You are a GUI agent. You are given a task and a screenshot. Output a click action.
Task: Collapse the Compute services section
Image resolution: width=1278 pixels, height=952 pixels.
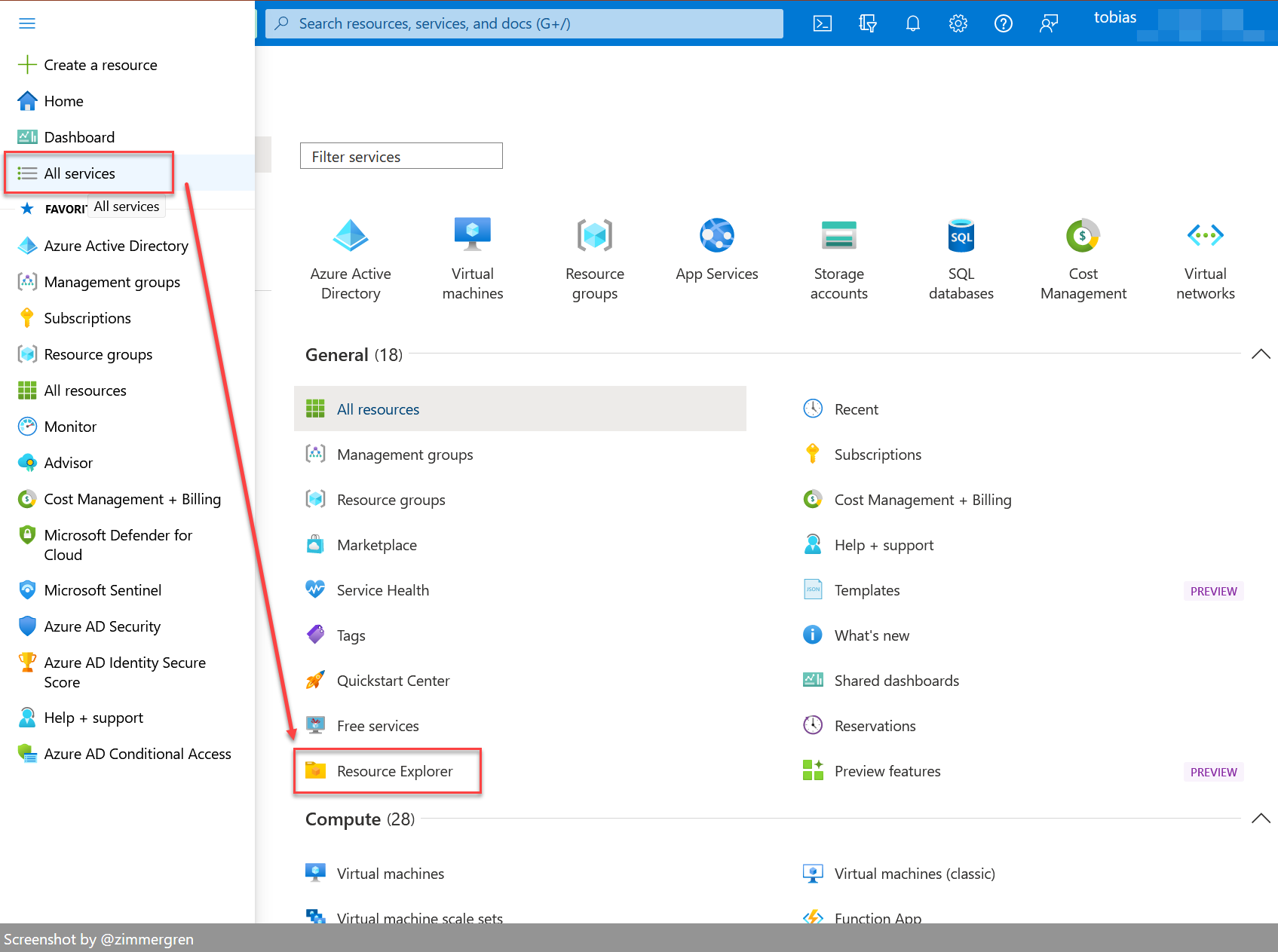click(x=1261, y=818)
